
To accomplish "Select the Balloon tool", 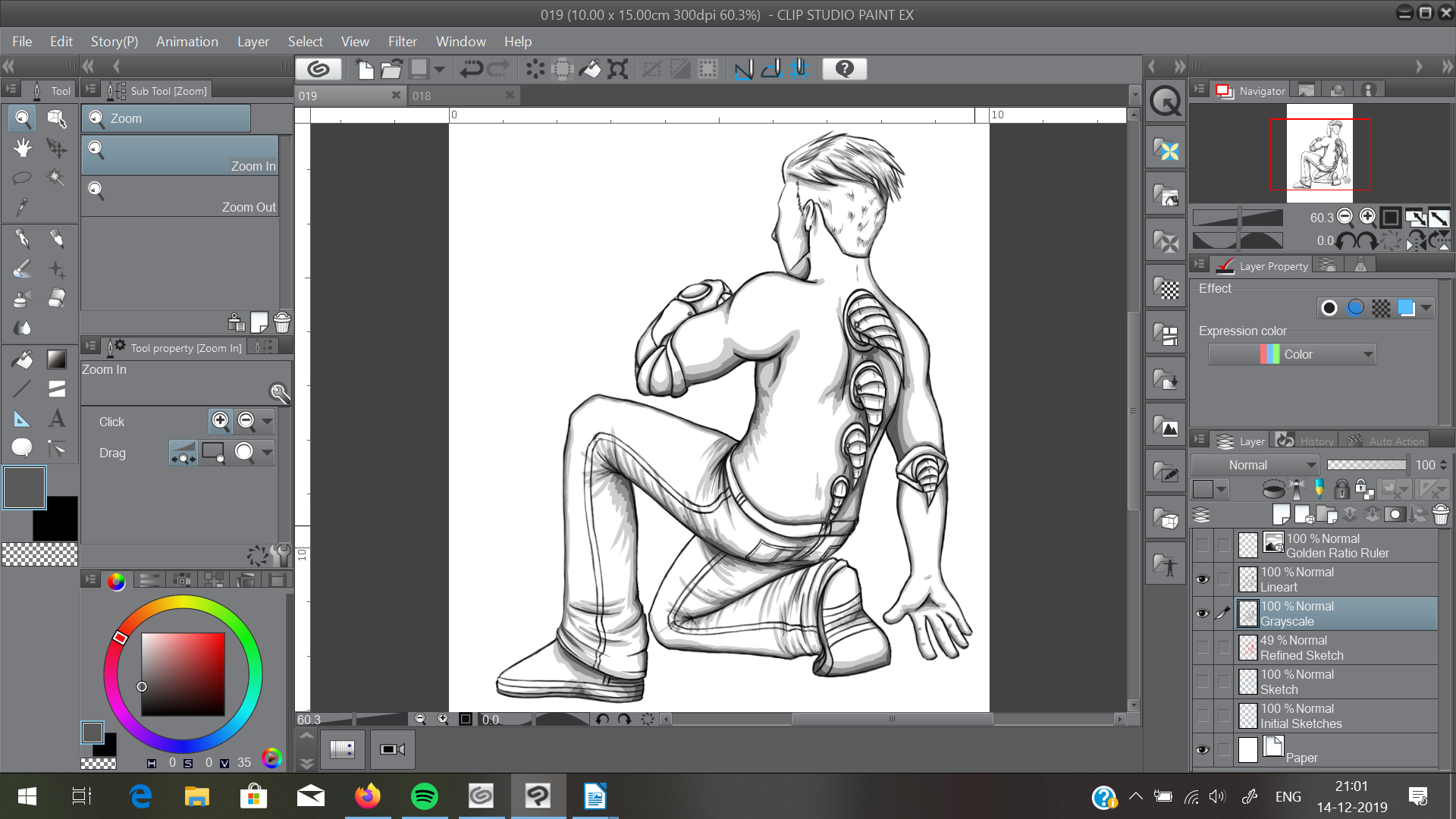I will click(x=22, y=448).
